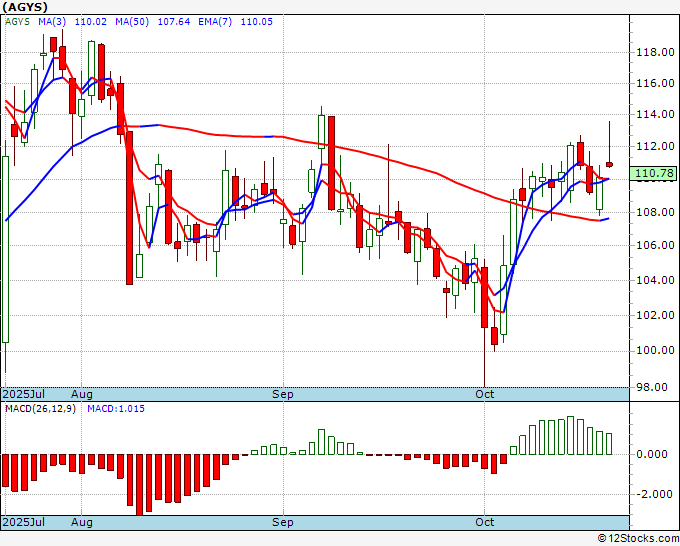Click the 114.00 price axis label

(655, 114)
